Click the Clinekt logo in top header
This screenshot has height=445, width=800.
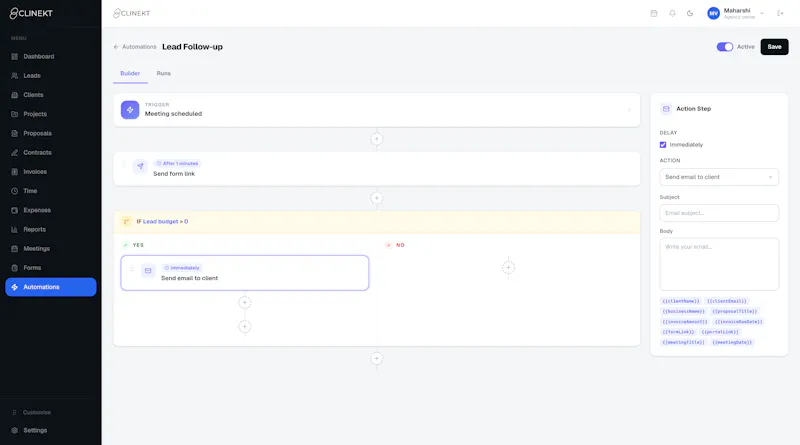click(132, 13)
